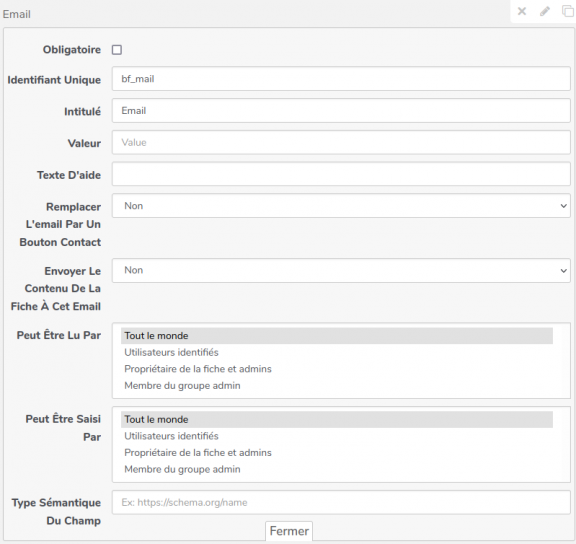This screenshot has width=576, height=544.
Task: Select Utilisateurs identifiés in Peut Être Saisi Par
Action: tap(336, 436)
